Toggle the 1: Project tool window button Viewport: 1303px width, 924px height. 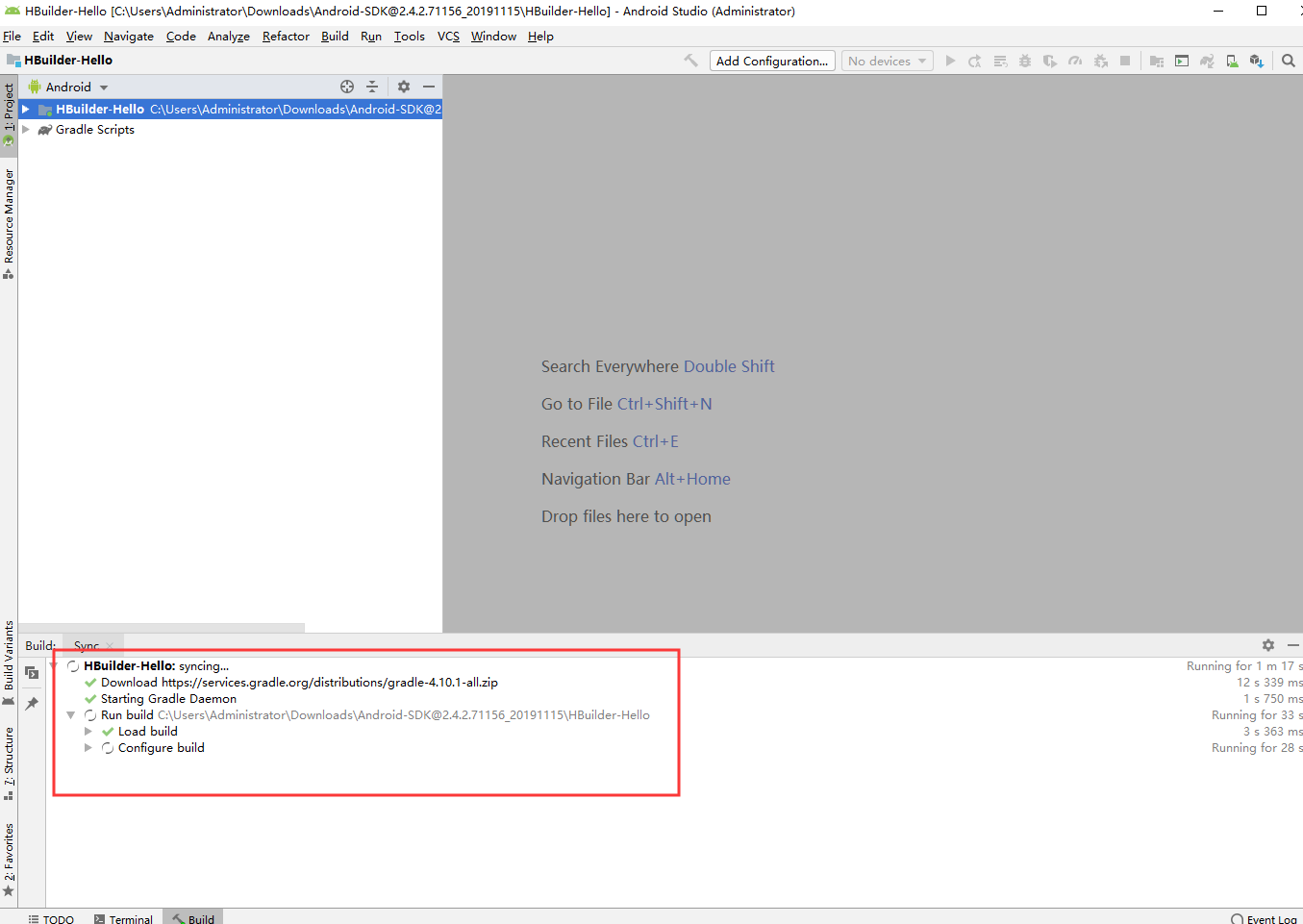click(x=9, y=114)
